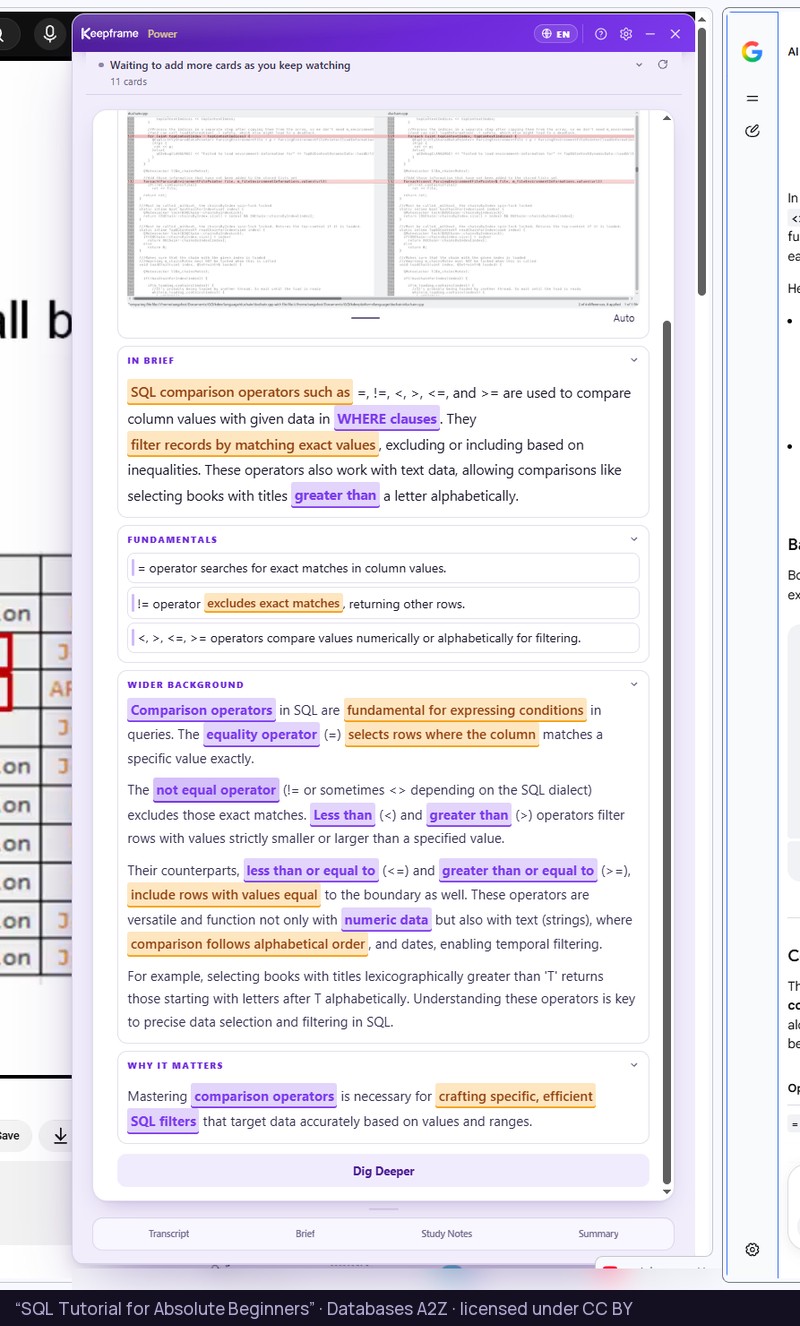The width and height of the screenshot is (800, 1326).
Task: Click the Auto label under the thumbnail
Action: [624, 318]
